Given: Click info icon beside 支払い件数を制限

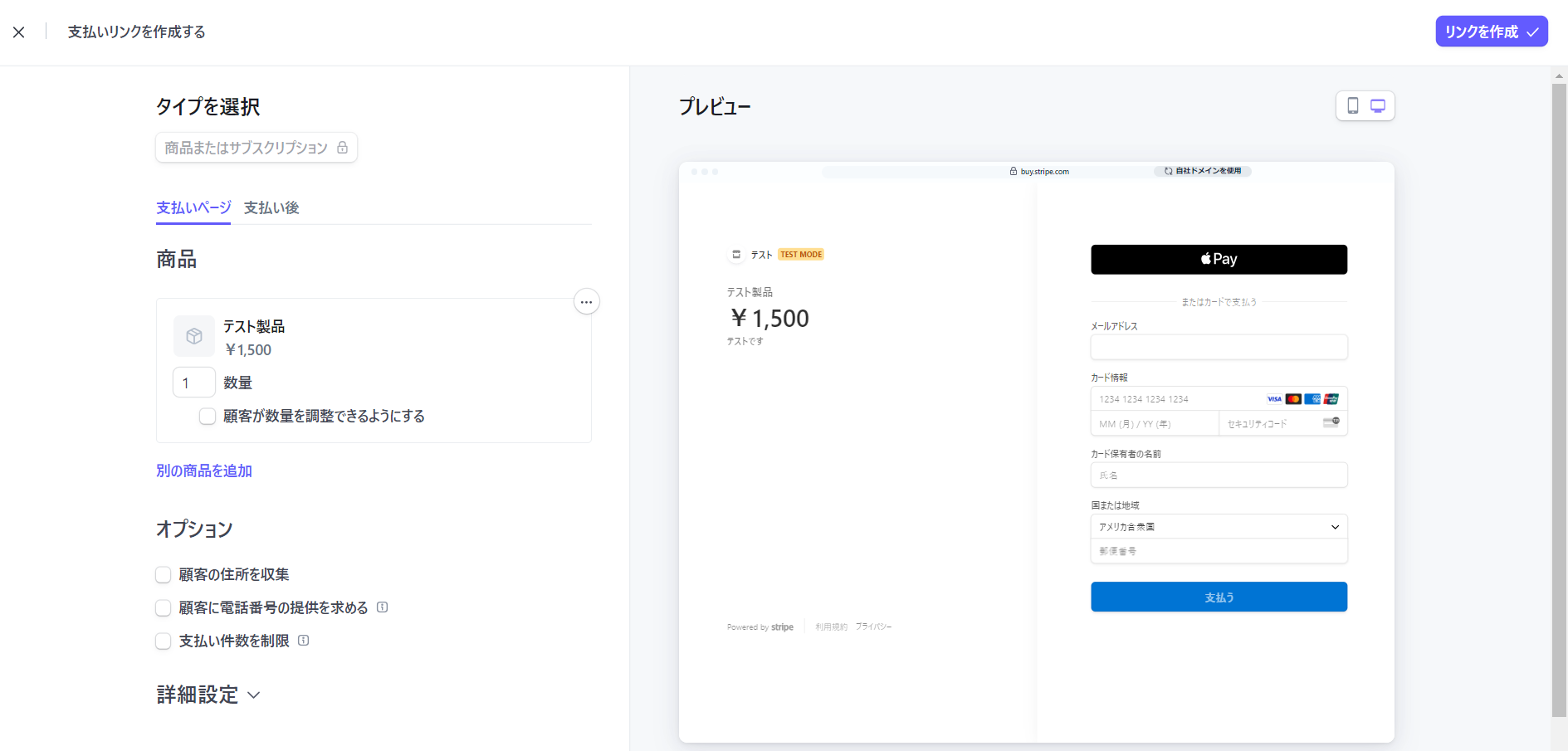Looking at the screenshot, I should click(x=304, y=641).
